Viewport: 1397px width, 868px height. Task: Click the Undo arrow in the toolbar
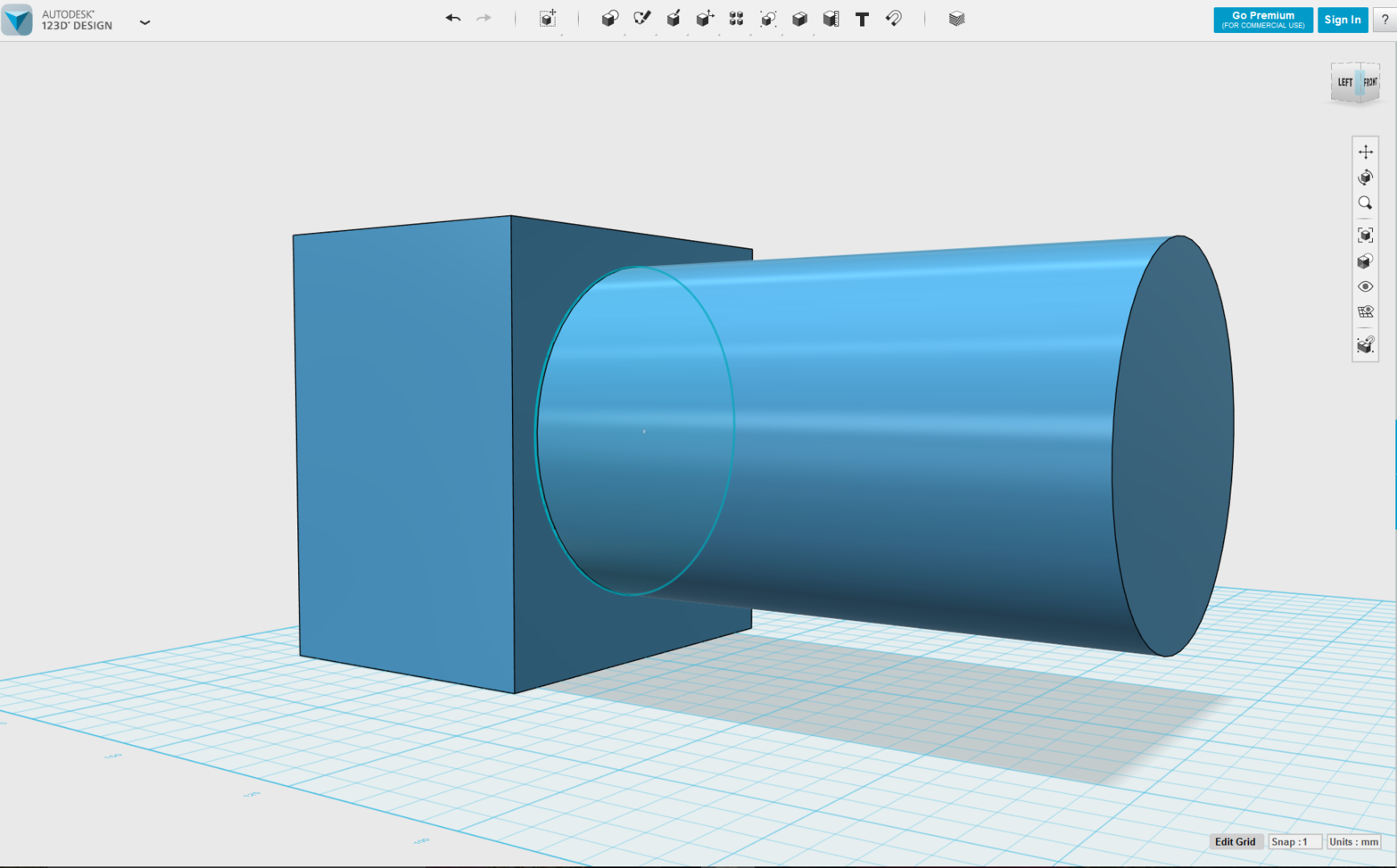[x=453, y=18]
